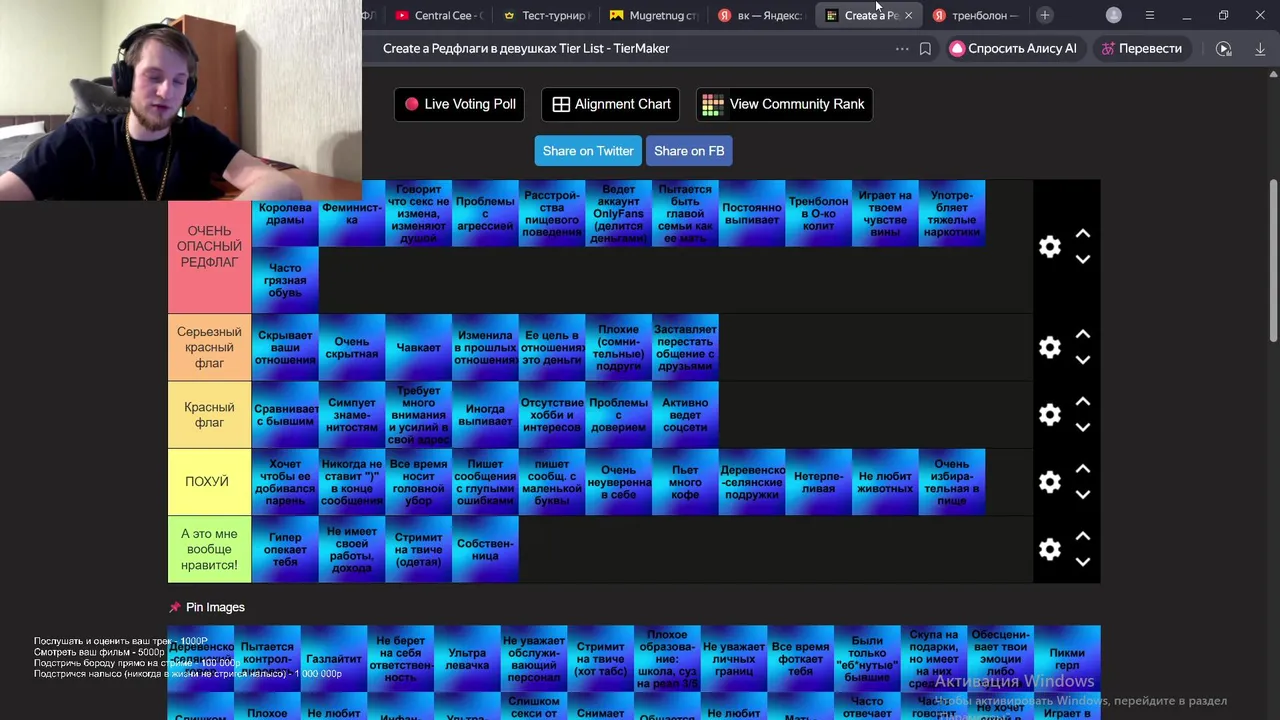Move Серьезный красный флаг tier up
Image resolution: width=1280 pixels, height=720 pixels.
(x=1082, y=334)
